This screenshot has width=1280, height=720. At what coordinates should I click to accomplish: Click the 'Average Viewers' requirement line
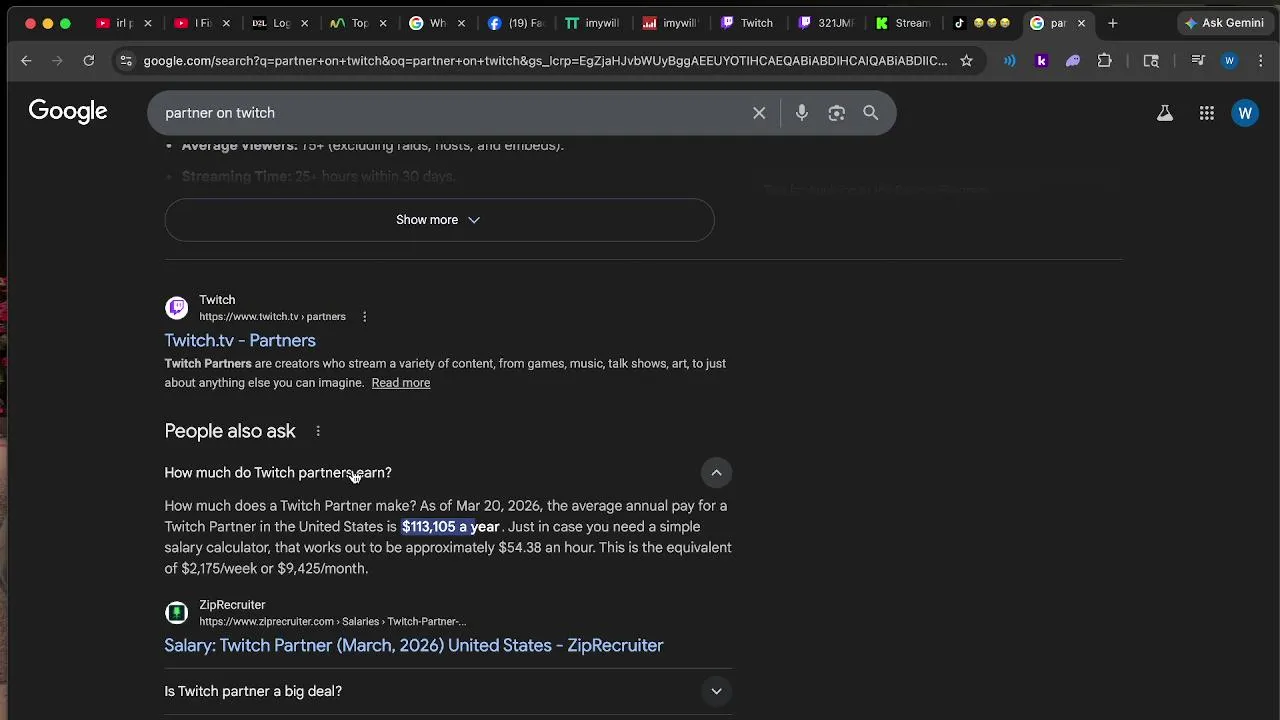[373, 146]
